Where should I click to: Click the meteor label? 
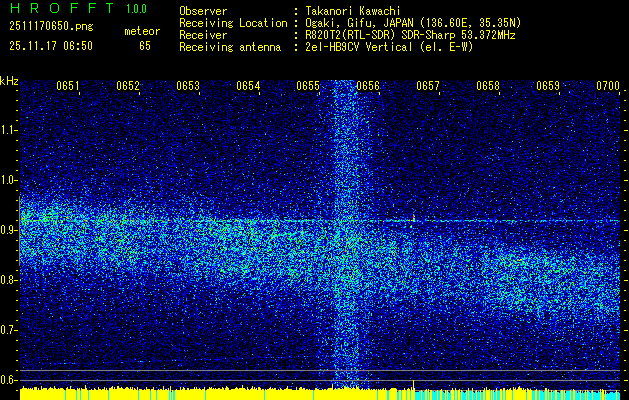click(142, 31)
